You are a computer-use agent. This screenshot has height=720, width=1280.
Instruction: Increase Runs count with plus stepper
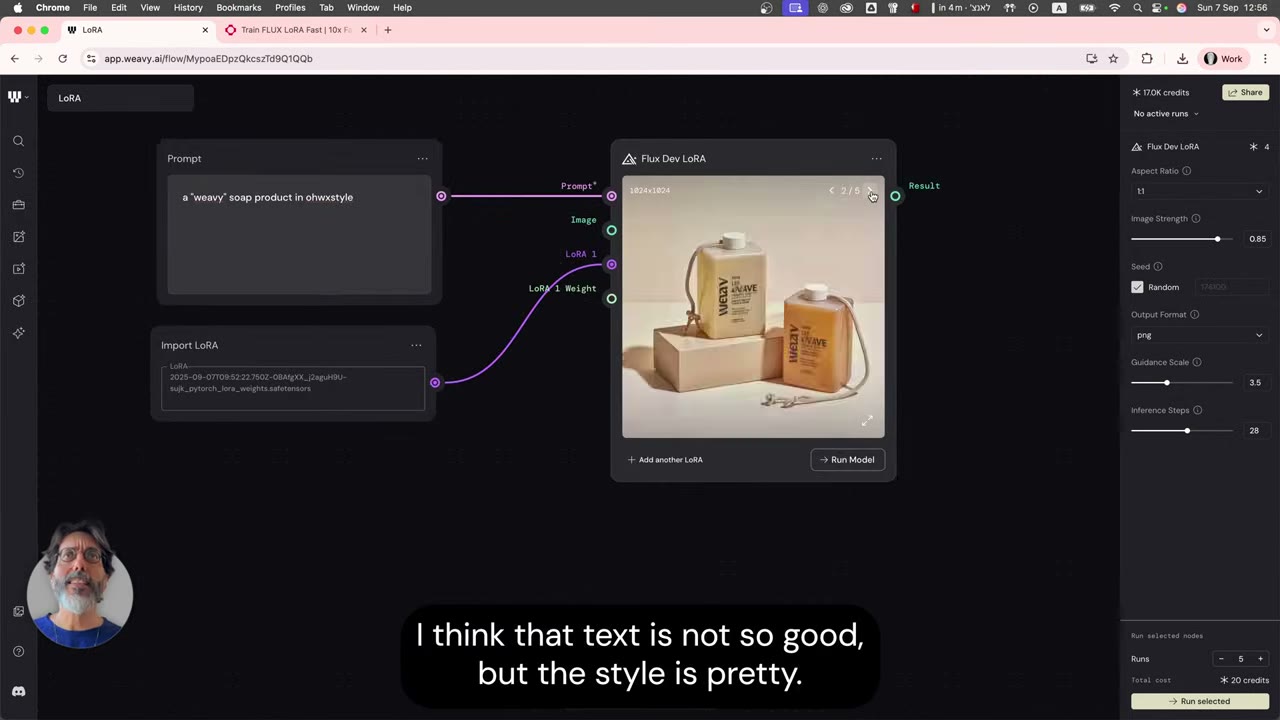pos(1260,659)
